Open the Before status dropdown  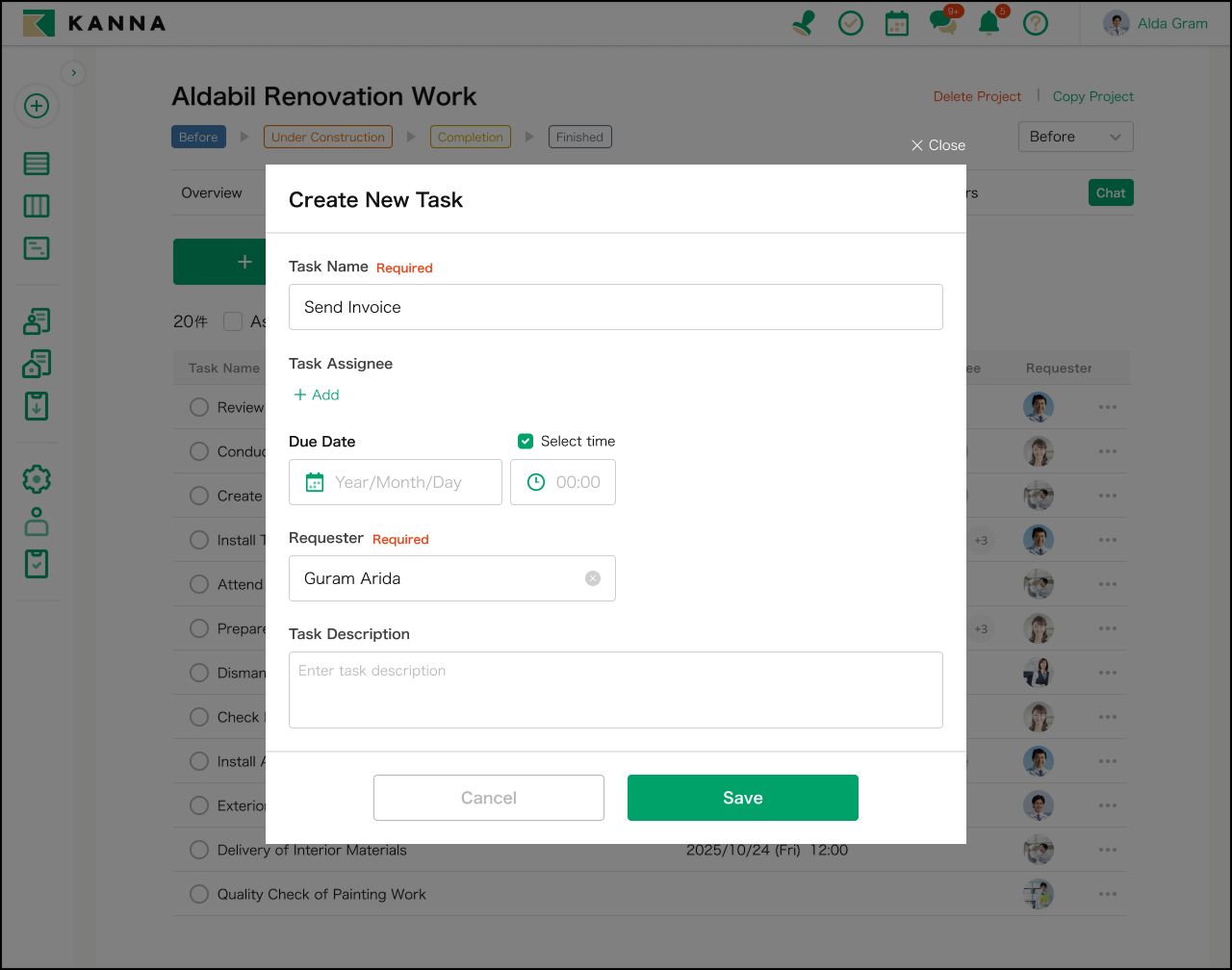point(1075,137)
